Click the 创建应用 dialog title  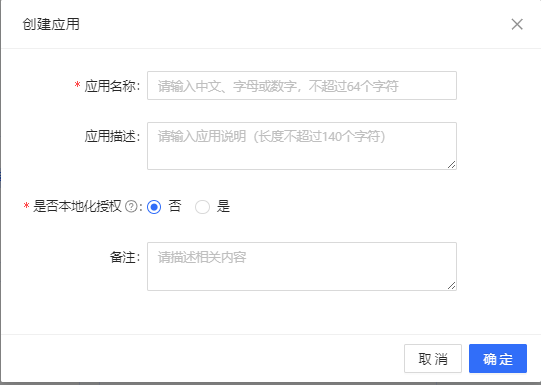(51, 24)
